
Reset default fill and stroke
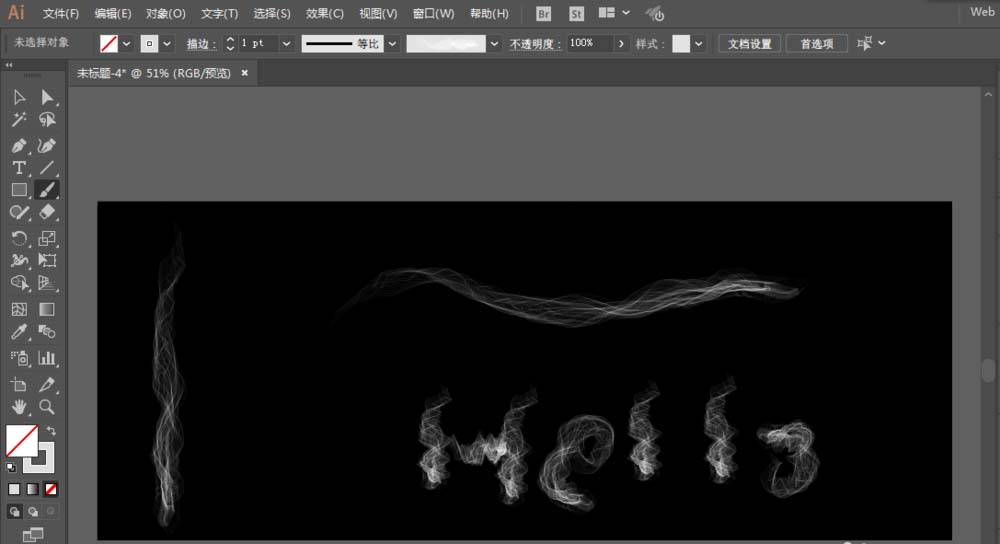(11, 467)
